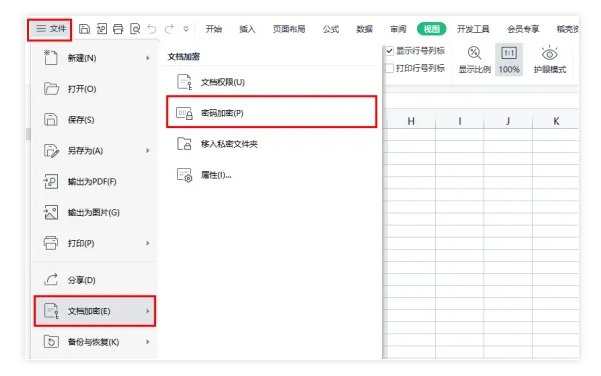
Task: Click the undo arrow icon
Action: click(152, 29)
